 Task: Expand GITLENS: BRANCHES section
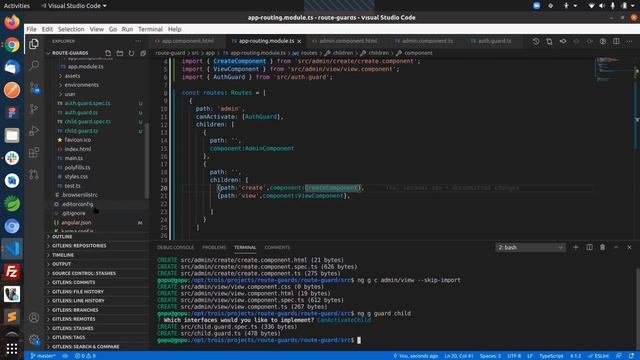[97, 310]
